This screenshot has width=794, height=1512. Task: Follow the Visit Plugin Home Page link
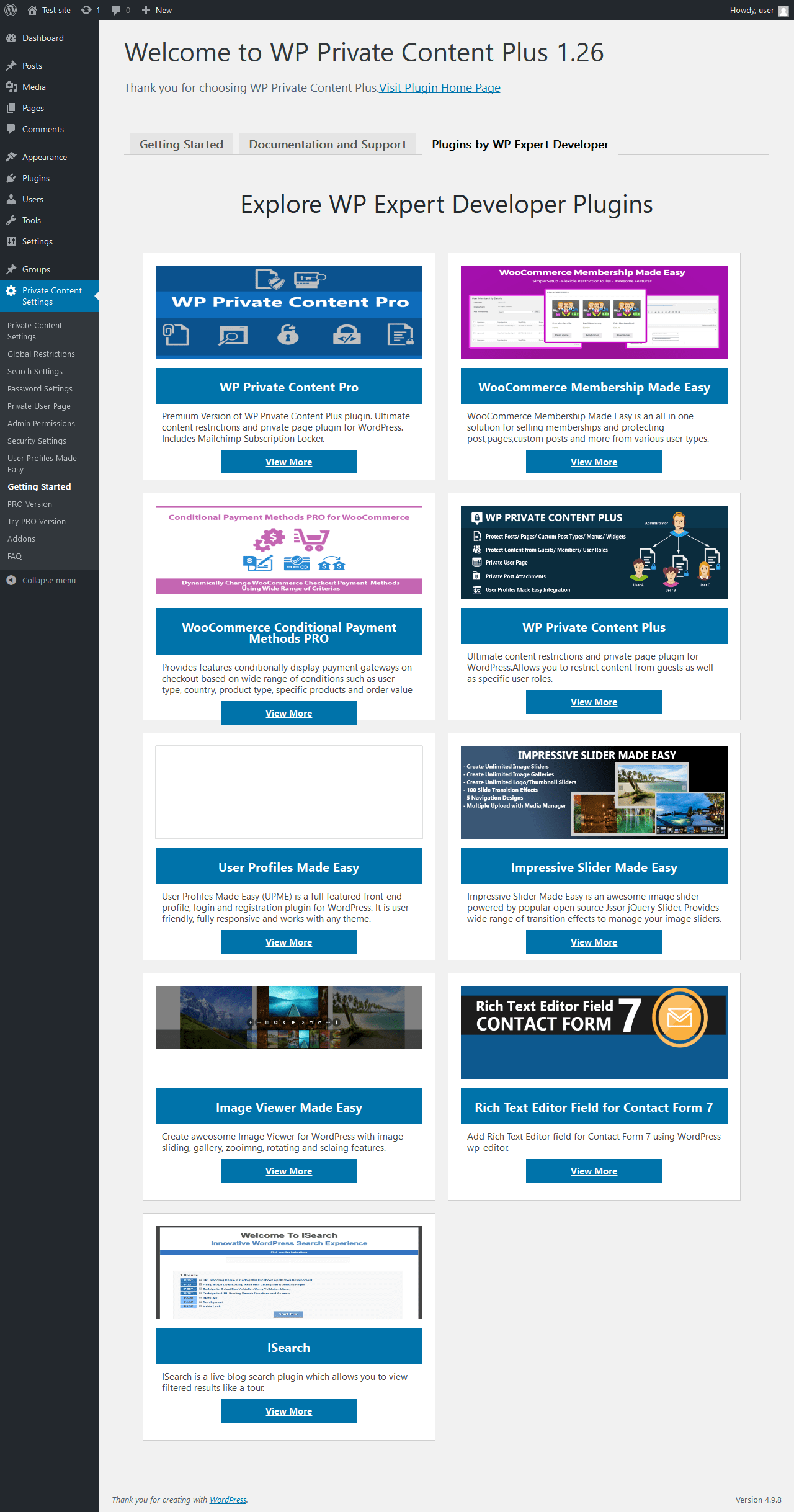pos(440,87)
